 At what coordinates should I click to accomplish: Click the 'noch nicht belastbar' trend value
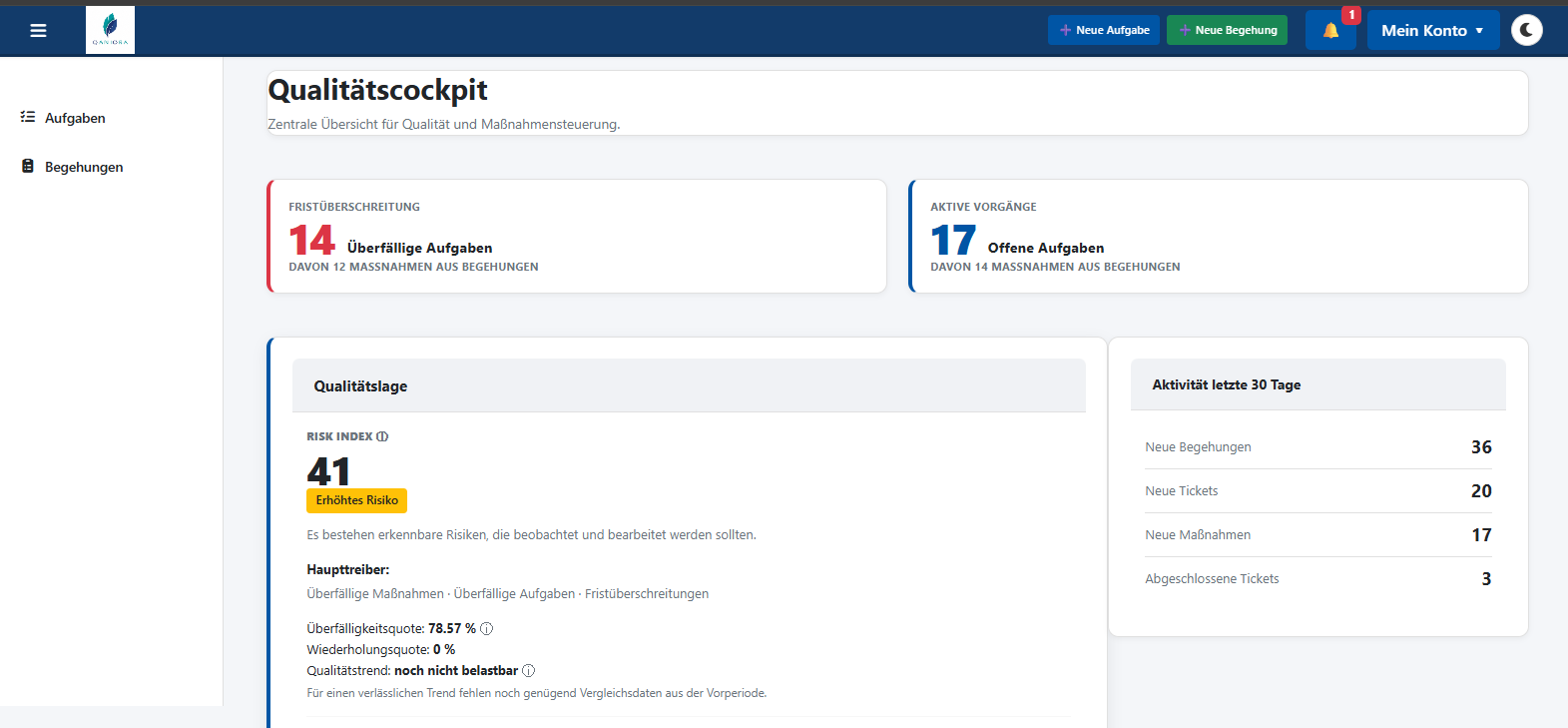(x=456, y=670)
